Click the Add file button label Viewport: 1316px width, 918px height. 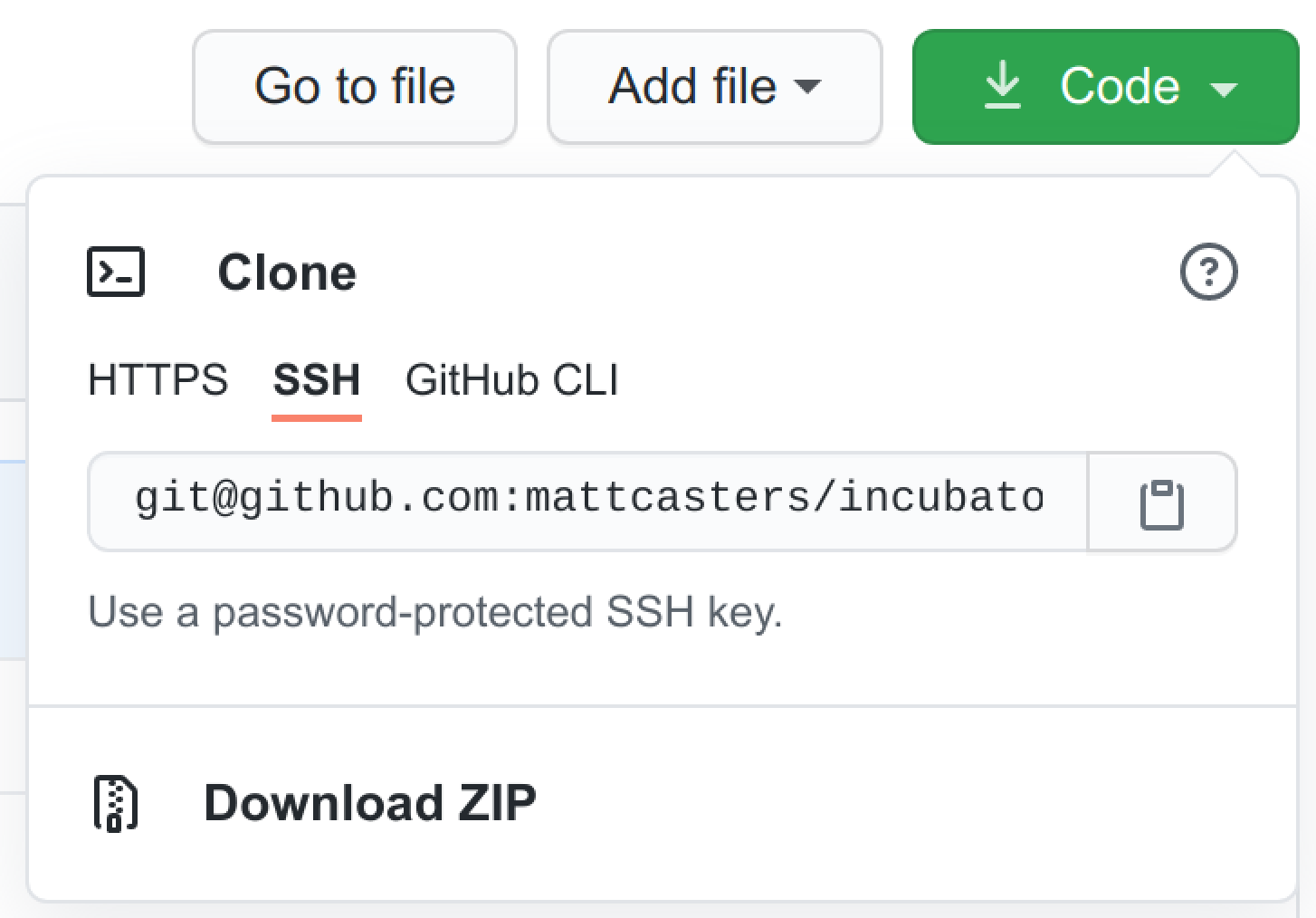click(x=692, y=87)
